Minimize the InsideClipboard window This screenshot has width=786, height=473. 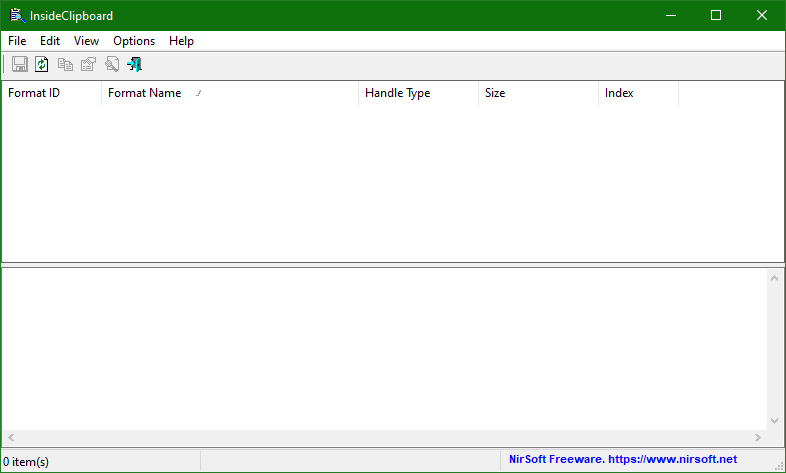pyautogui.click(x=671, y=16)
